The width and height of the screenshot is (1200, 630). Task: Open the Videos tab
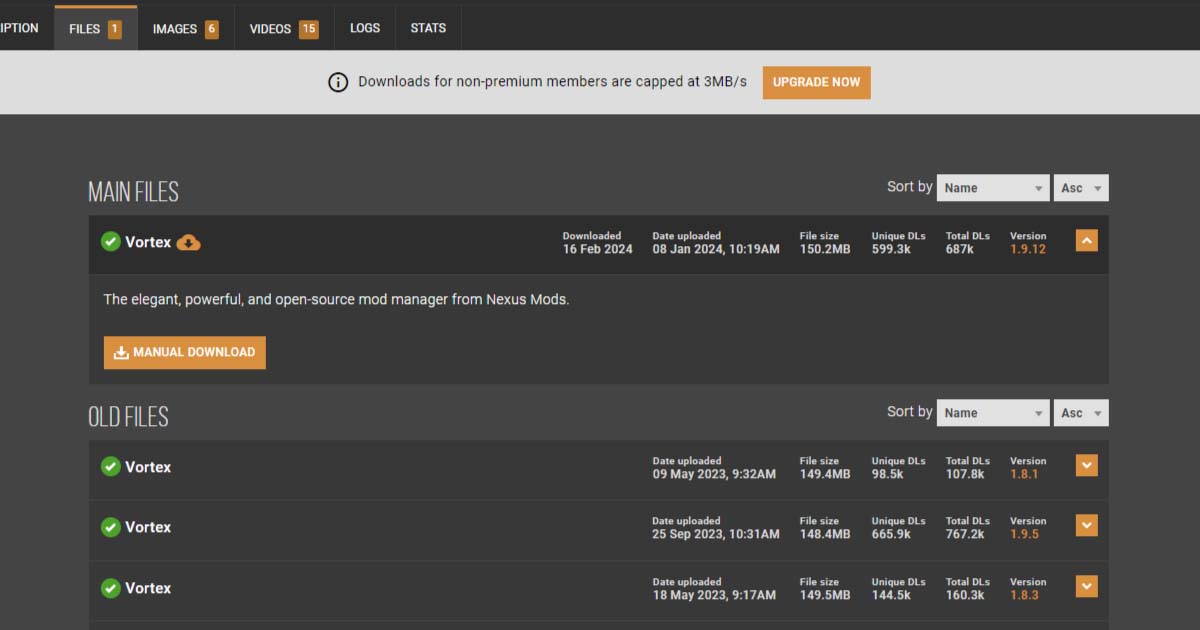coord(284,28)
